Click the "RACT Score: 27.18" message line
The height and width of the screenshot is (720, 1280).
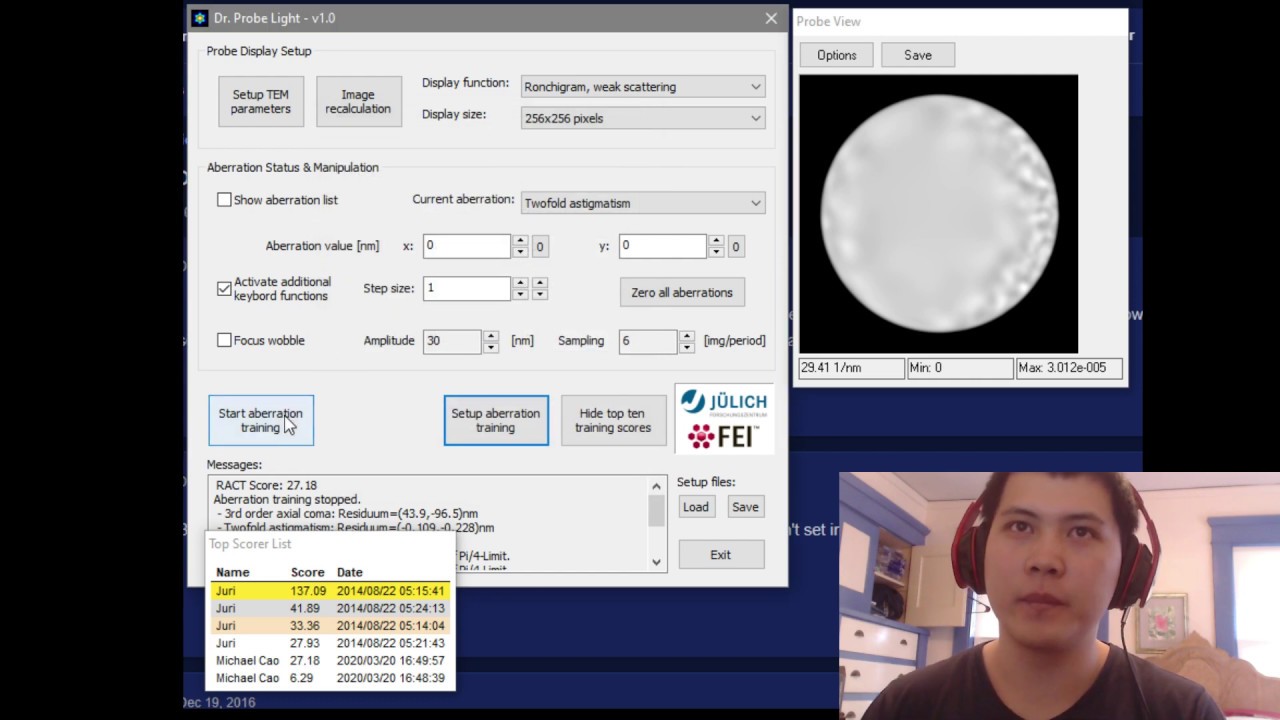266,485
